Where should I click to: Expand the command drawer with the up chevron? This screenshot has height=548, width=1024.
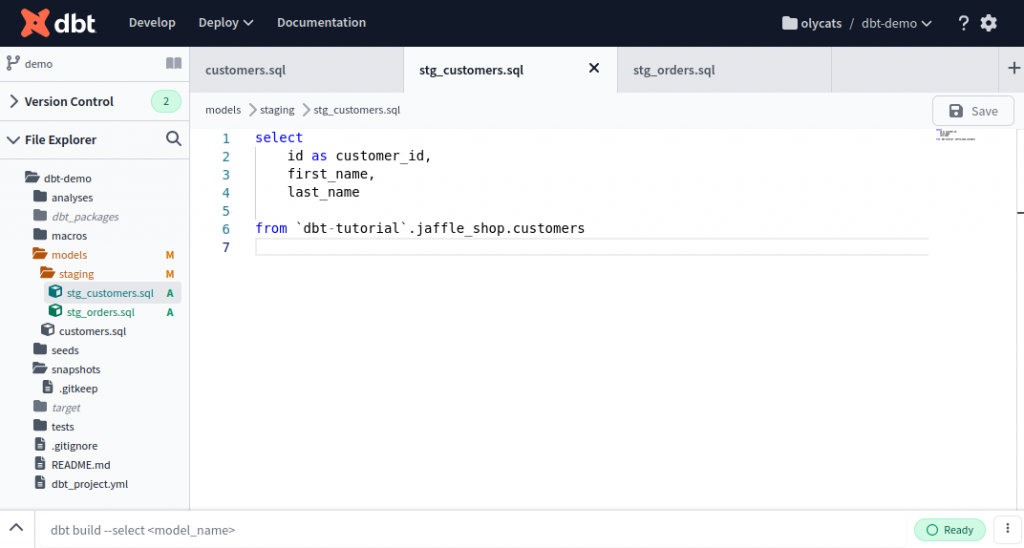click(x=16, y=528)
